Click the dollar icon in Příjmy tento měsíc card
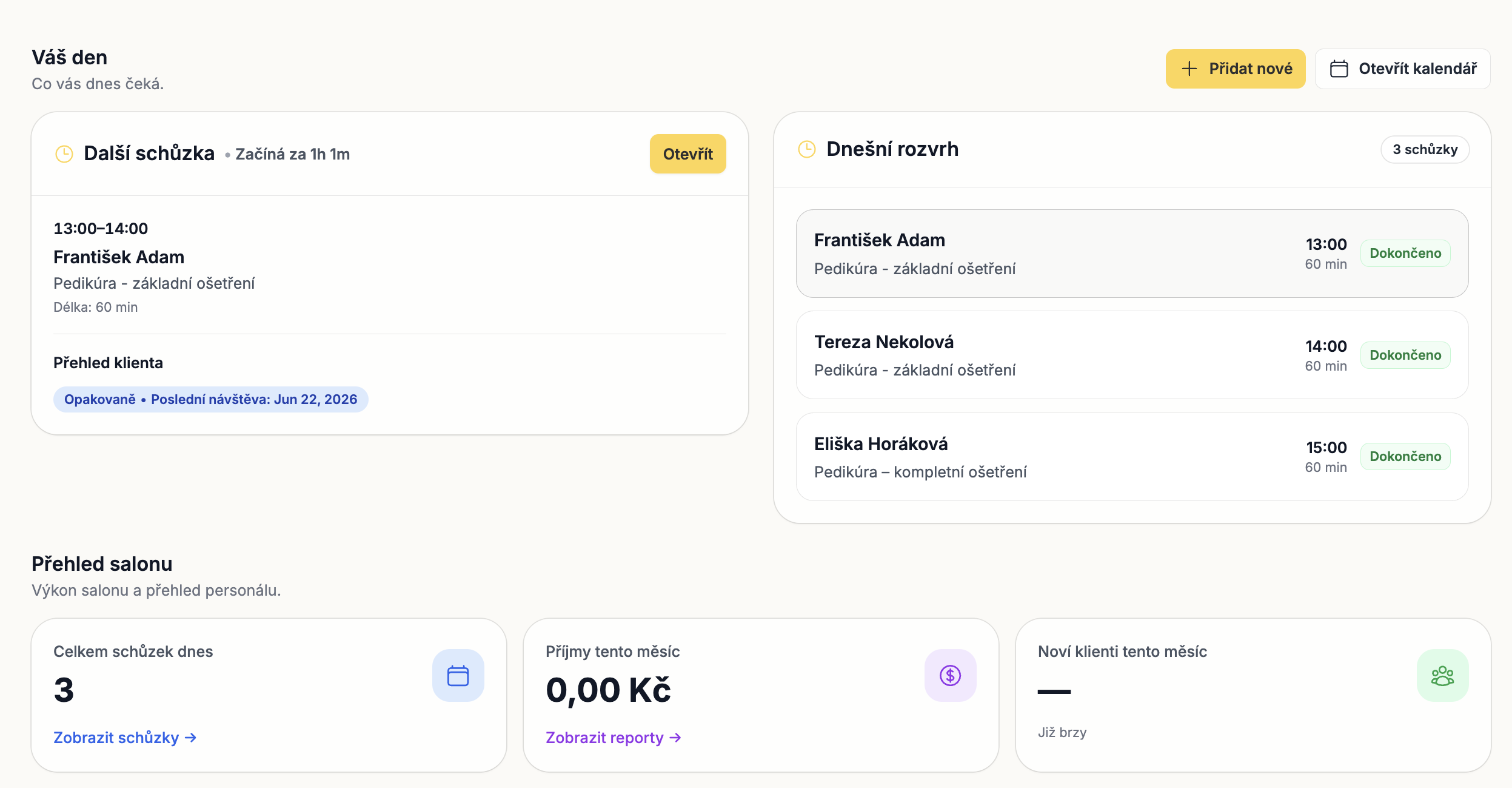Viewport: 1512px width, 788px height. (950, 675)
